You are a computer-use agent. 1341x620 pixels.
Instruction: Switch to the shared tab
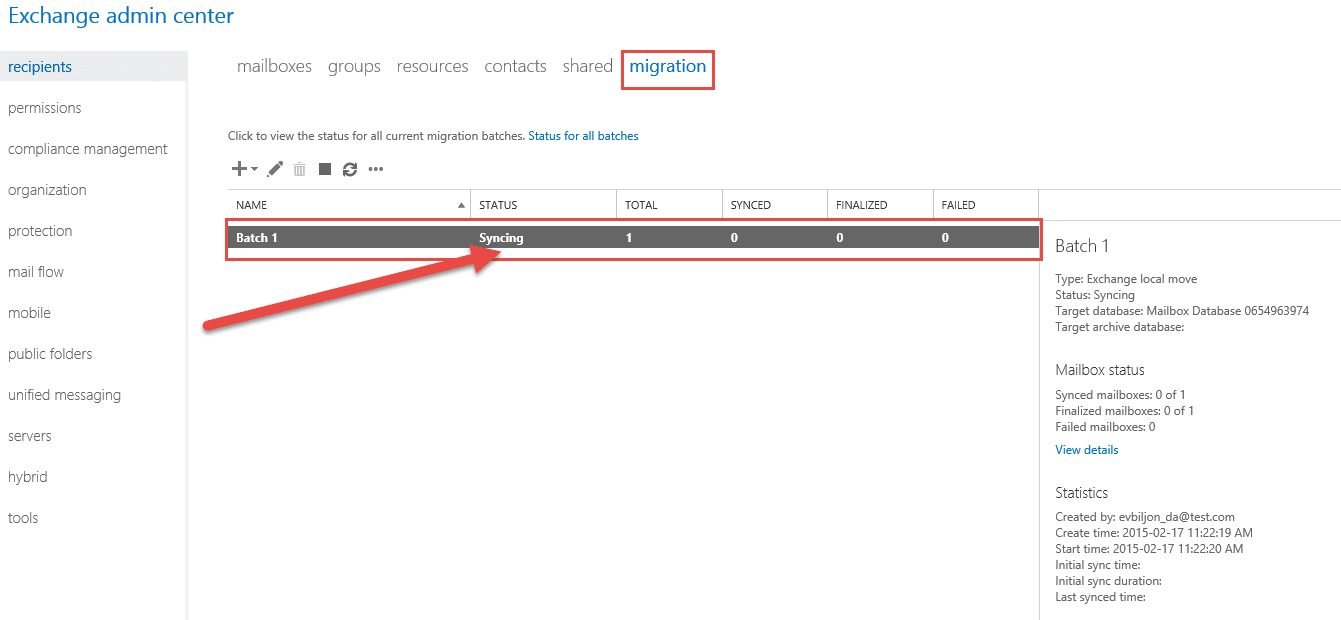click(x=587, y=66)
